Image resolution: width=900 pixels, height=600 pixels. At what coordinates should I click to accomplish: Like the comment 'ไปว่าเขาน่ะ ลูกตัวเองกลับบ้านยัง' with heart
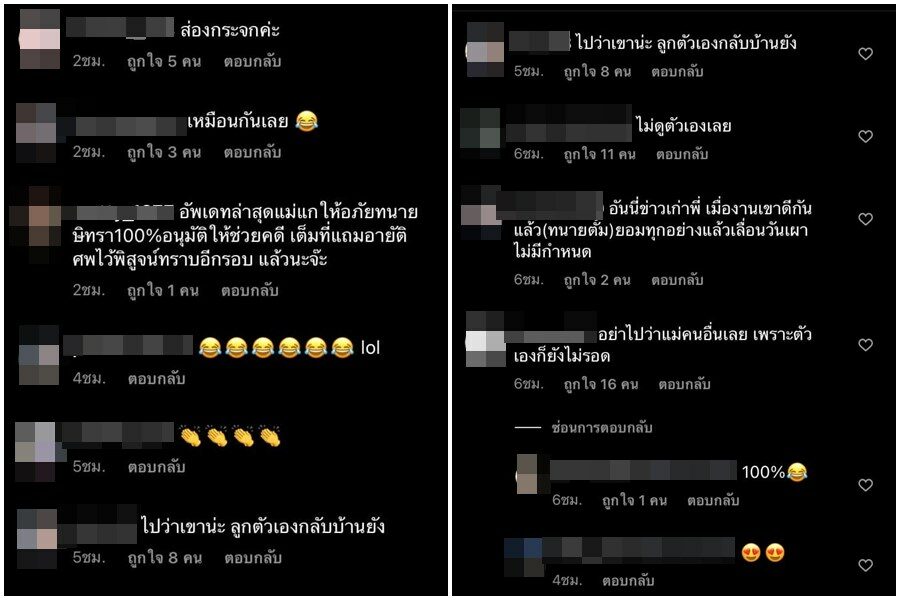coord(866,54)
